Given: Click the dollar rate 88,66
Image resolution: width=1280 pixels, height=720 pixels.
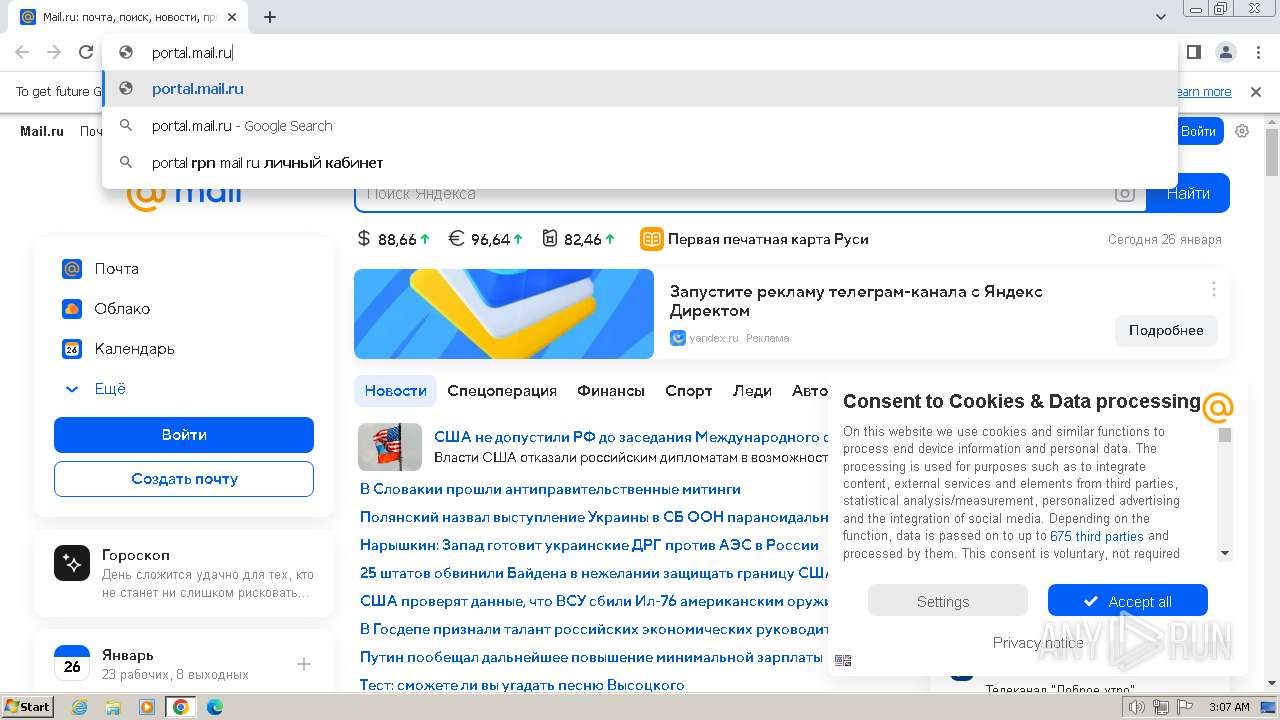Looking at the screenshot, I should (393, 239).
